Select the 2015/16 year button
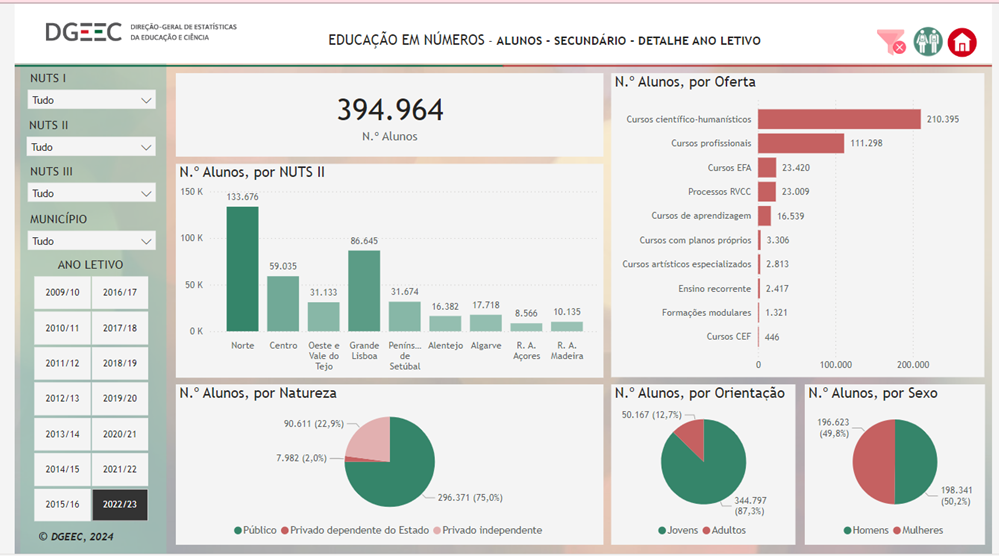Viewport: 1000px width, 556px height. click(x=63, y=505)
